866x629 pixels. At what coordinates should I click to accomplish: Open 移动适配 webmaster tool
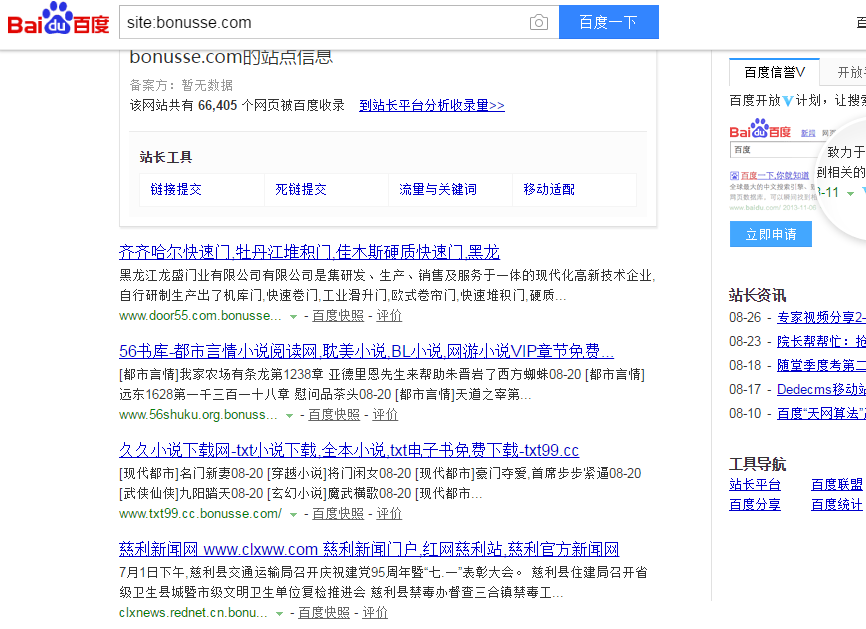(549, 189)
